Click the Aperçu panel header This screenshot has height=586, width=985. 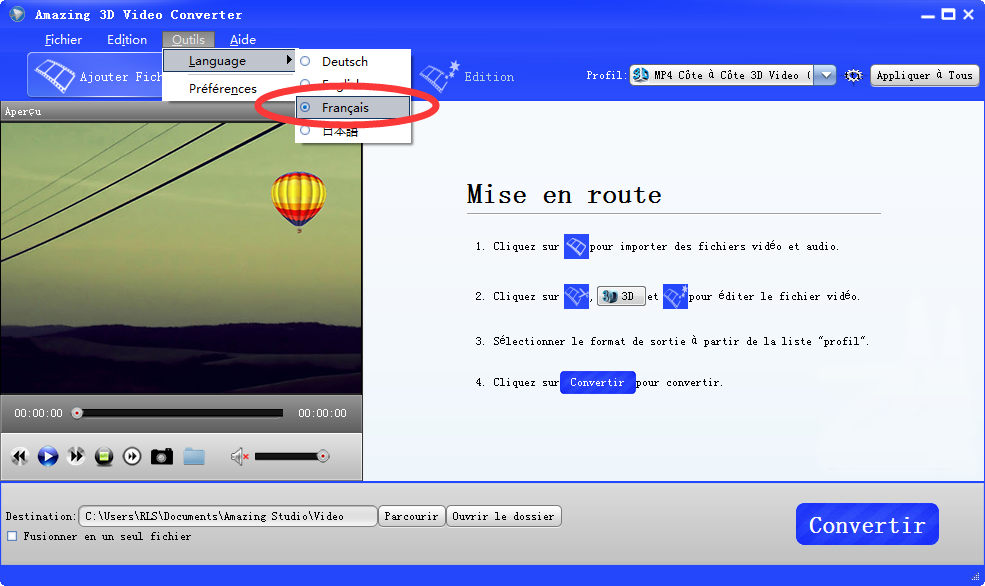[181, 111]
